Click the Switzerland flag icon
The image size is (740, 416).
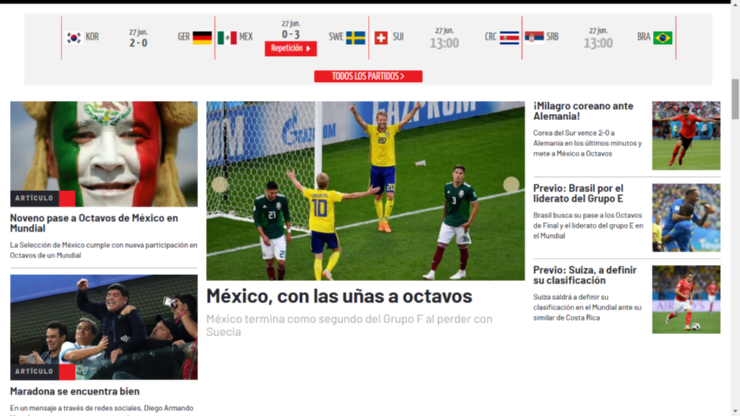point(381,38)
